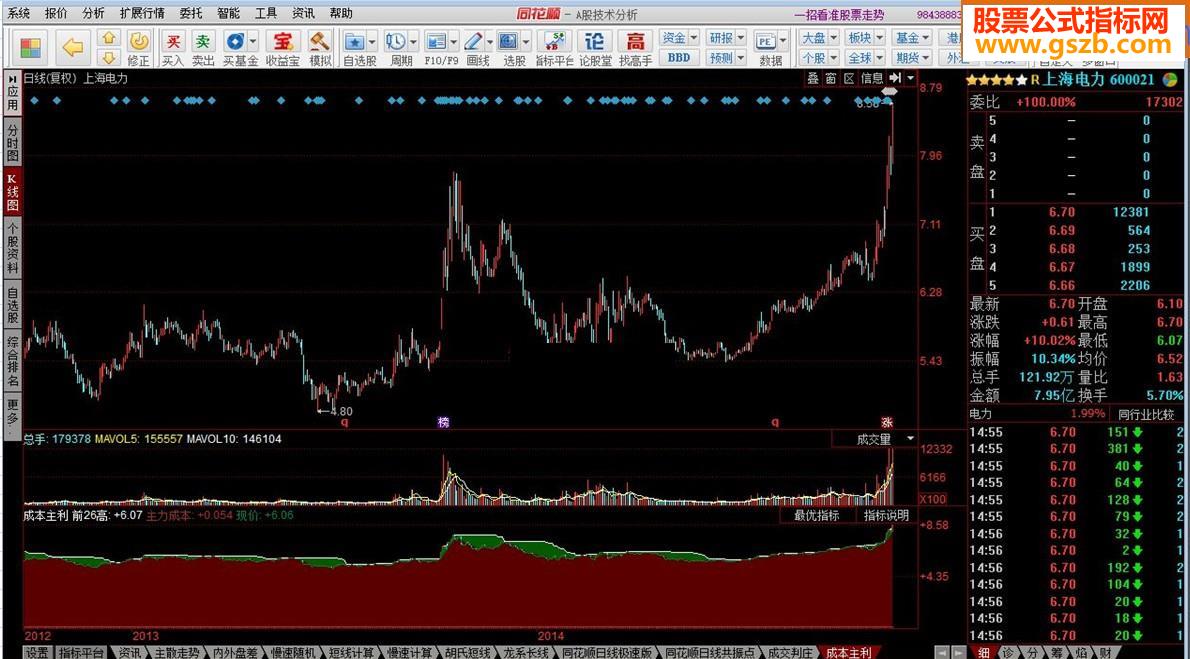The height and width of the screenshot is (659, 1190).
Task: Open 收益宝 from the toolbar
Action: tap(283, 48)
